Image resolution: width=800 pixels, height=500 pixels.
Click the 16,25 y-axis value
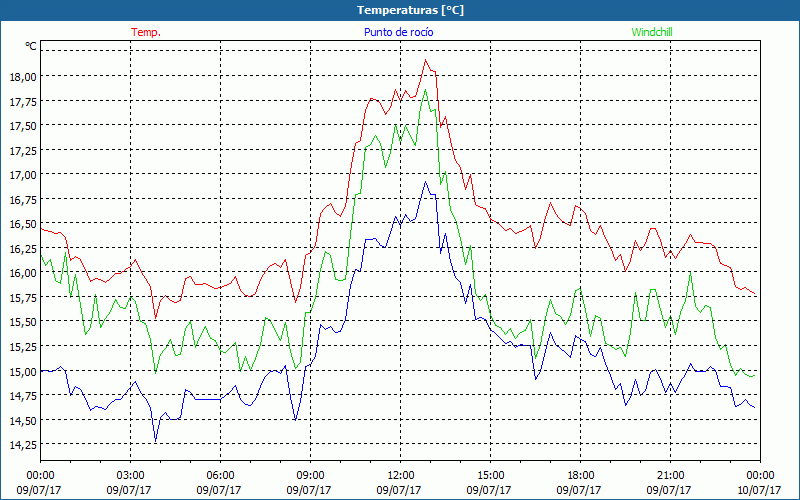[x=23, y=248]
